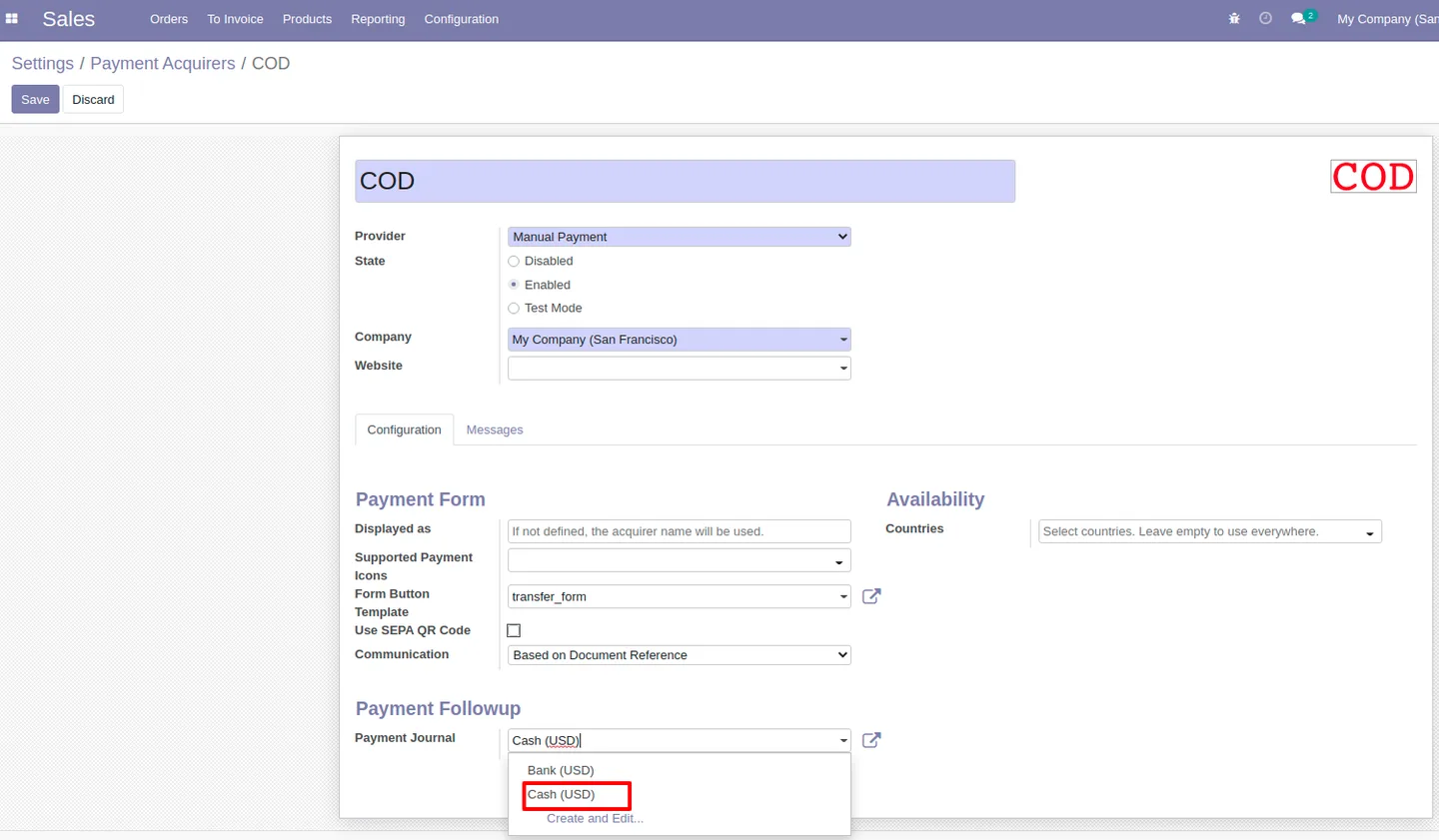Viewport: 1439px width, 840px height.
Task: Open the Supported Payment Icons dropdown
Action: pos(680,561)
